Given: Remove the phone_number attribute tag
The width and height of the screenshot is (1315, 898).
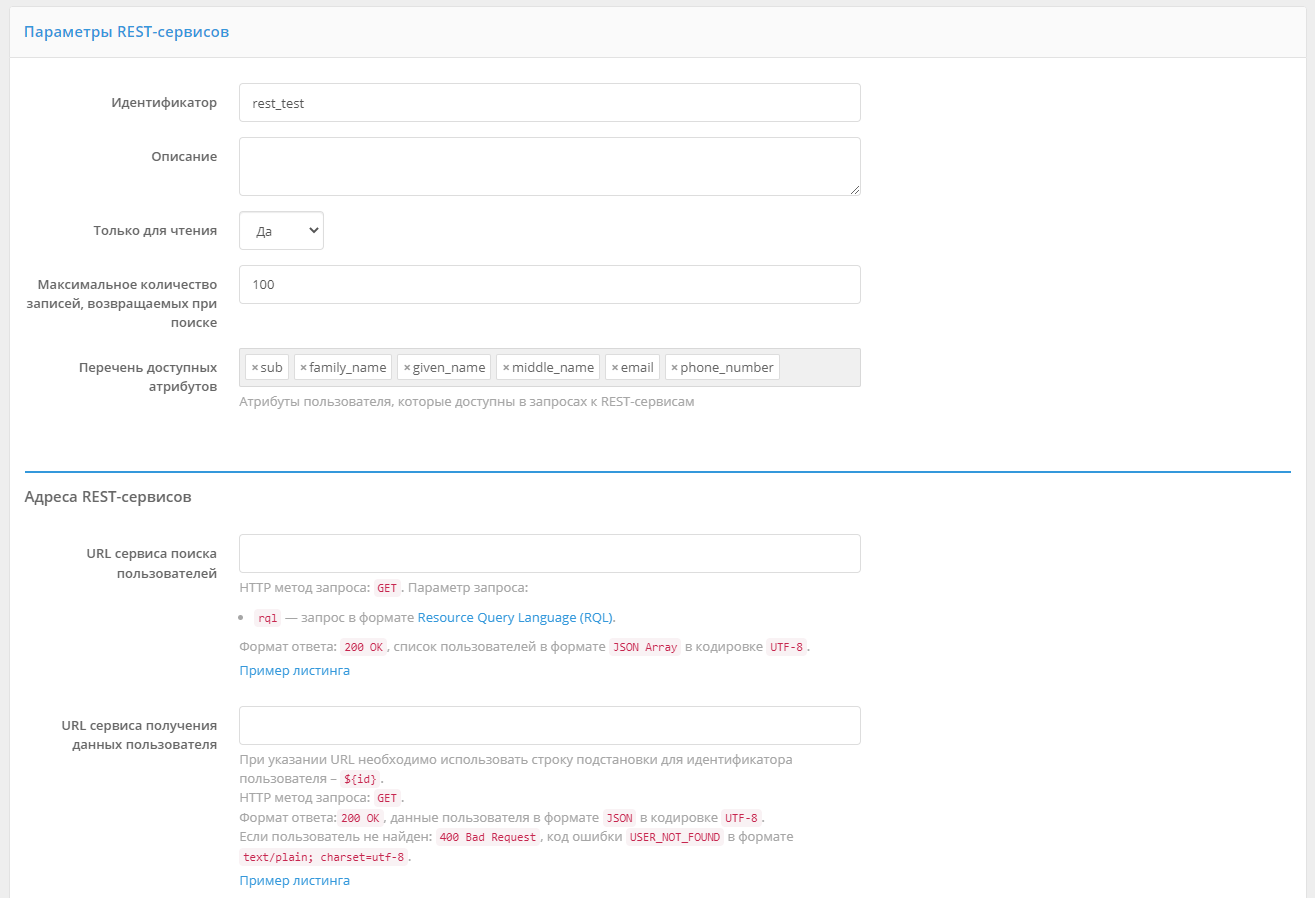Looking at the screenshot, I should click(674, 368).
